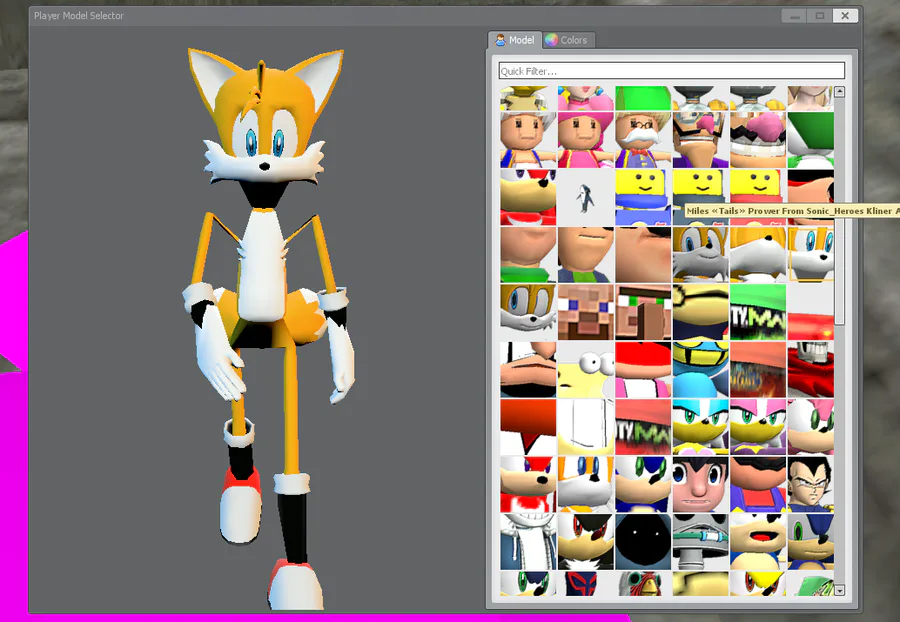Pick the white-muzzled Tails with blue eyes
The image size is (900, 622).
585,484
